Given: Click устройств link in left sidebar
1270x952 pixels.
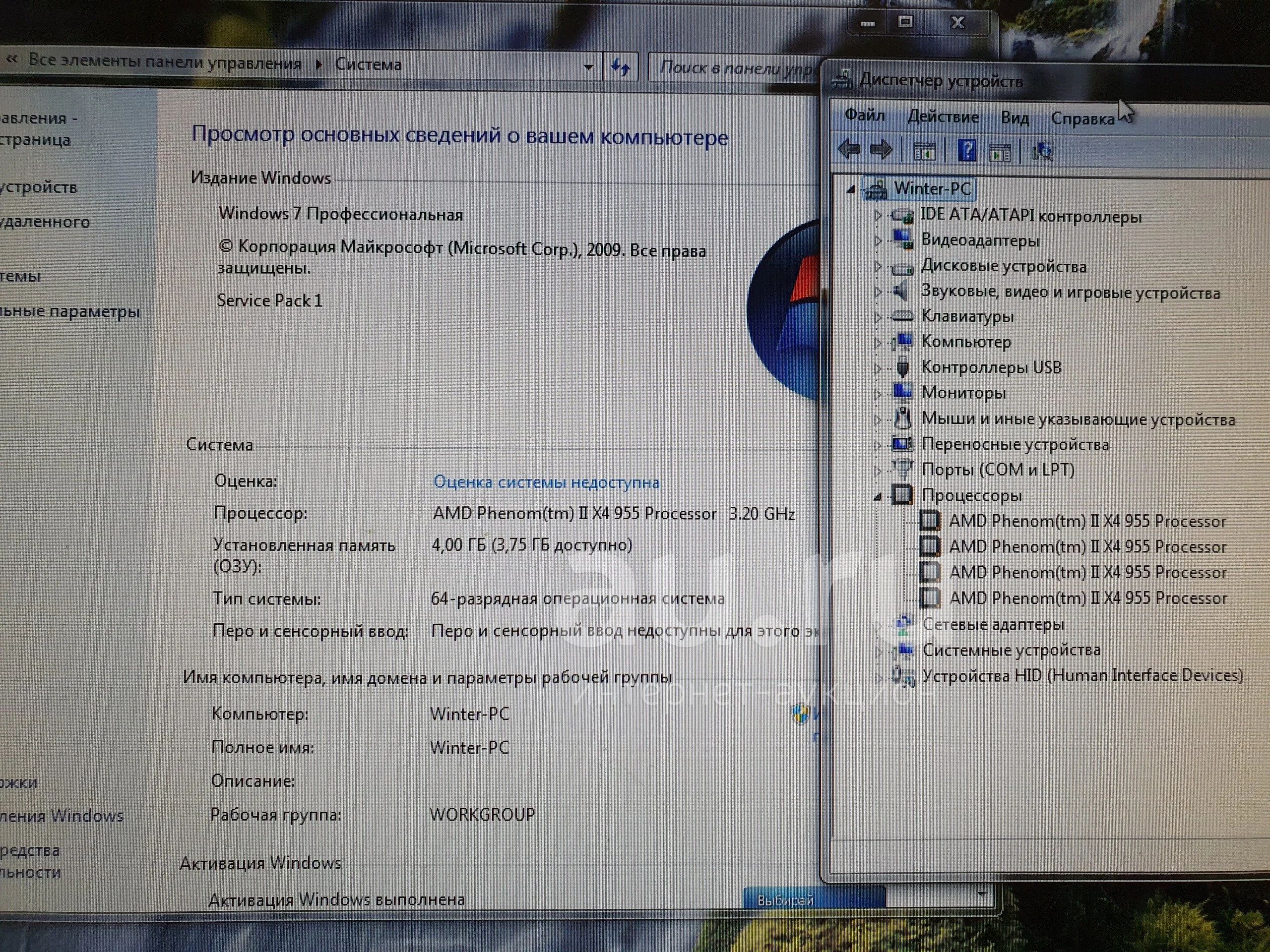Looking at the screenshot, I should pyautogui.click(x=39, y=187).
